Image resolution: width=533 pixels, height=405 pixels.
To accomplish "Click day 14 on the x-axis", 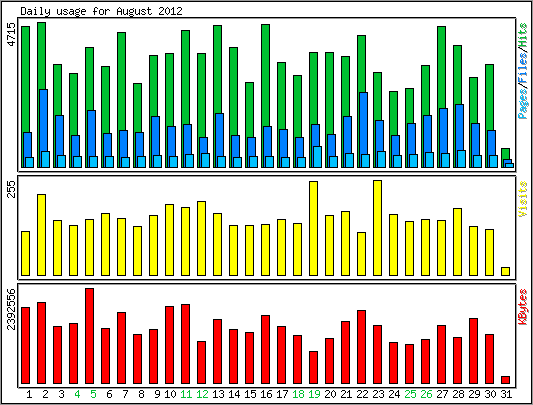I will 234,394.
